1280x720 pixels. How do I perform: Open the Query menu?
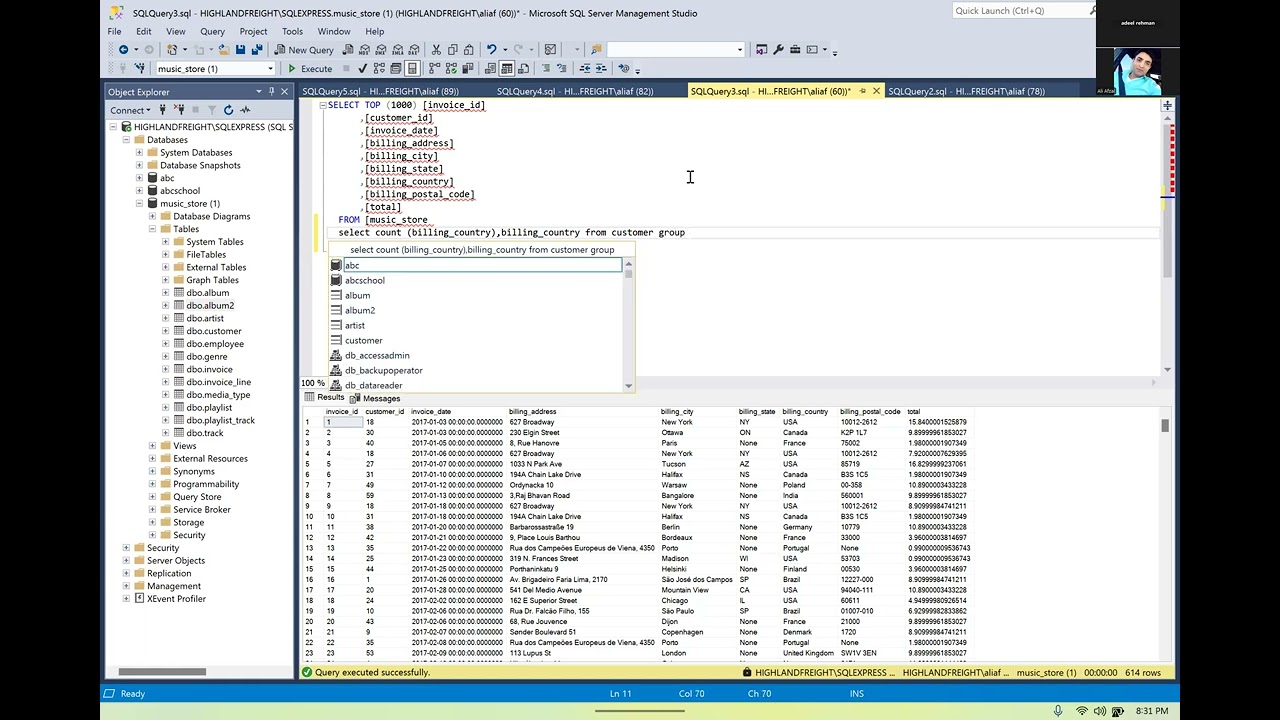[212, 31]
